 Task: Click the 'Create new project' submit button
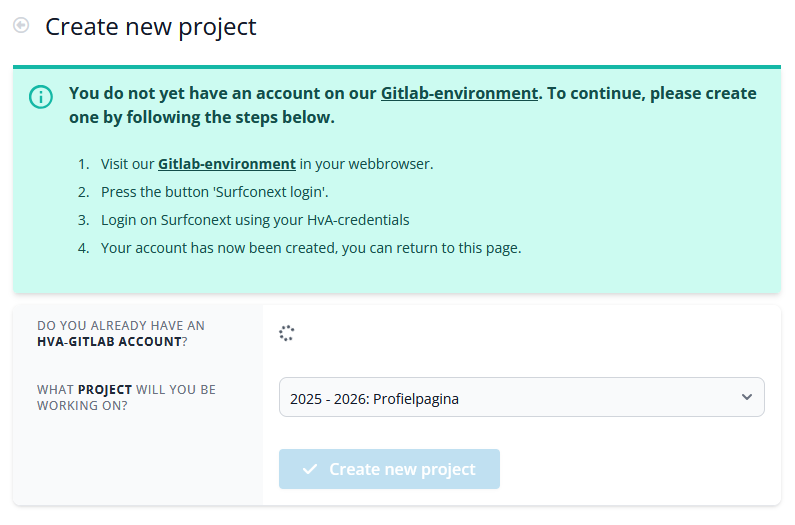(389, 469)
